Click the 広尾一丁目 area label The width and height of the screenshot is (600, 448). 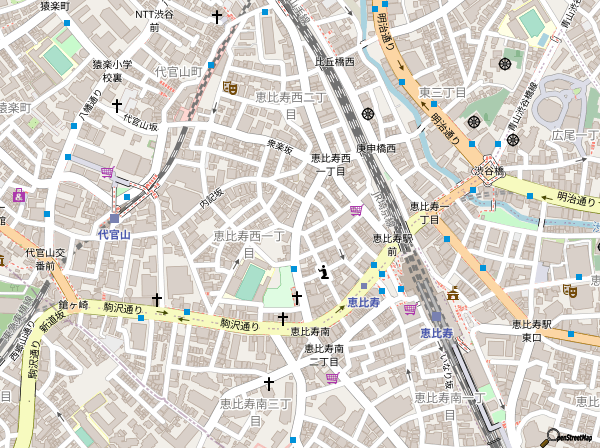pyautogui.click(x=575, y=134)
